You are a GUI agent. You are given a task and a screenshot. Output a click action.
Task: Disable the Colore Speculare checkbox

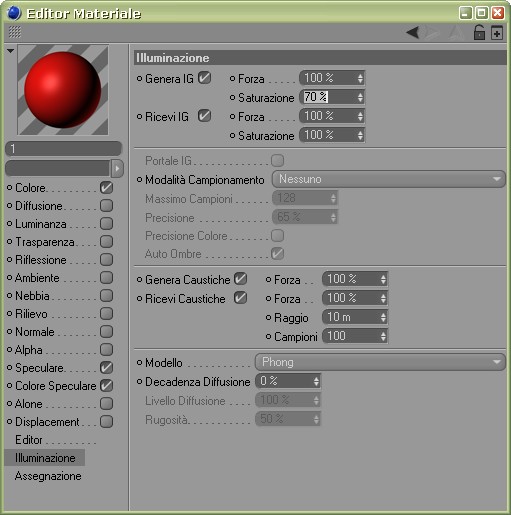point(106,386)
